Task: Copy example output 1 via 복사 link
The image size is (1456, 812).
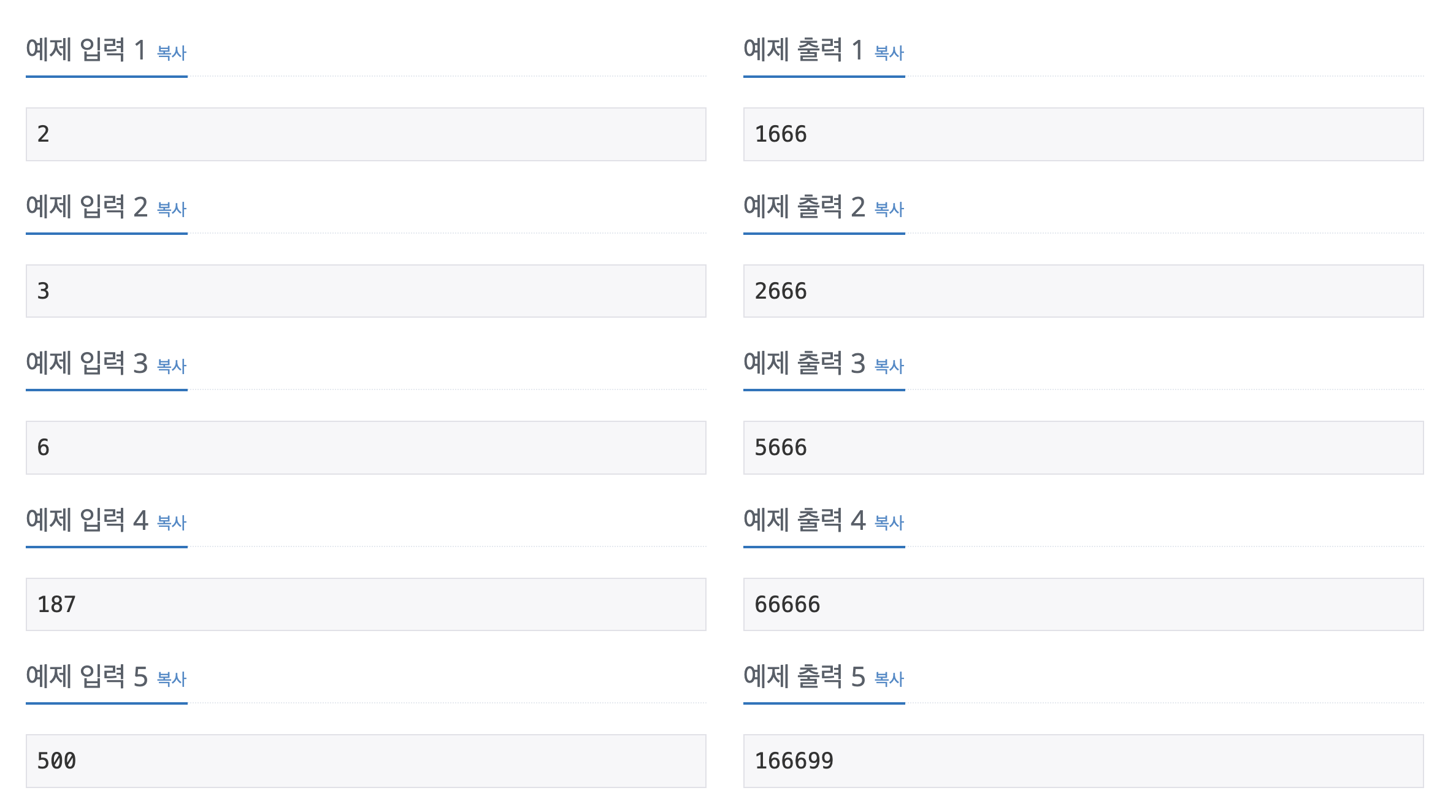Action: click(889, 53)
